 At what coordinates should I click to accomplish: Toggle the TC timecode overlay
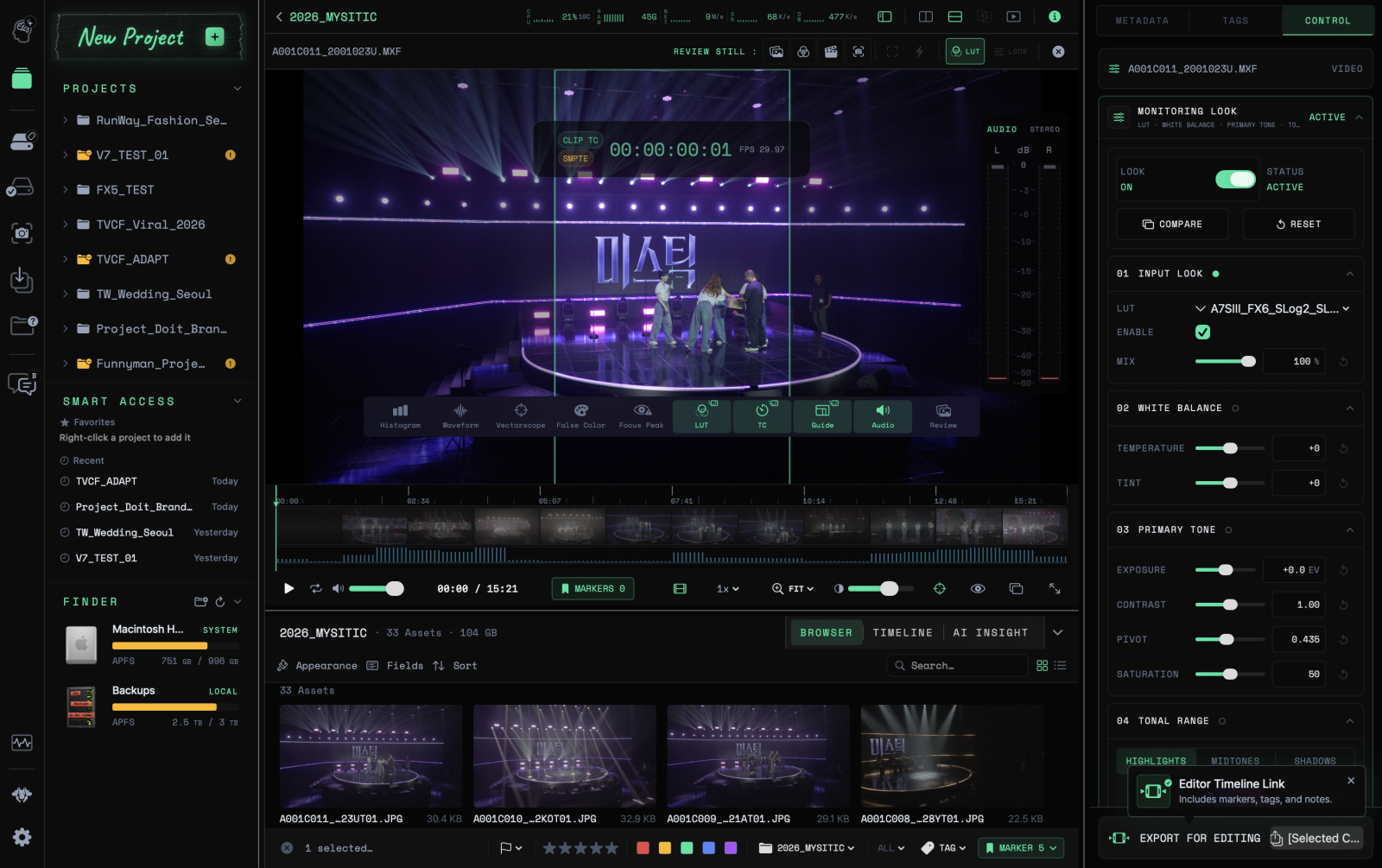point(762,415)
